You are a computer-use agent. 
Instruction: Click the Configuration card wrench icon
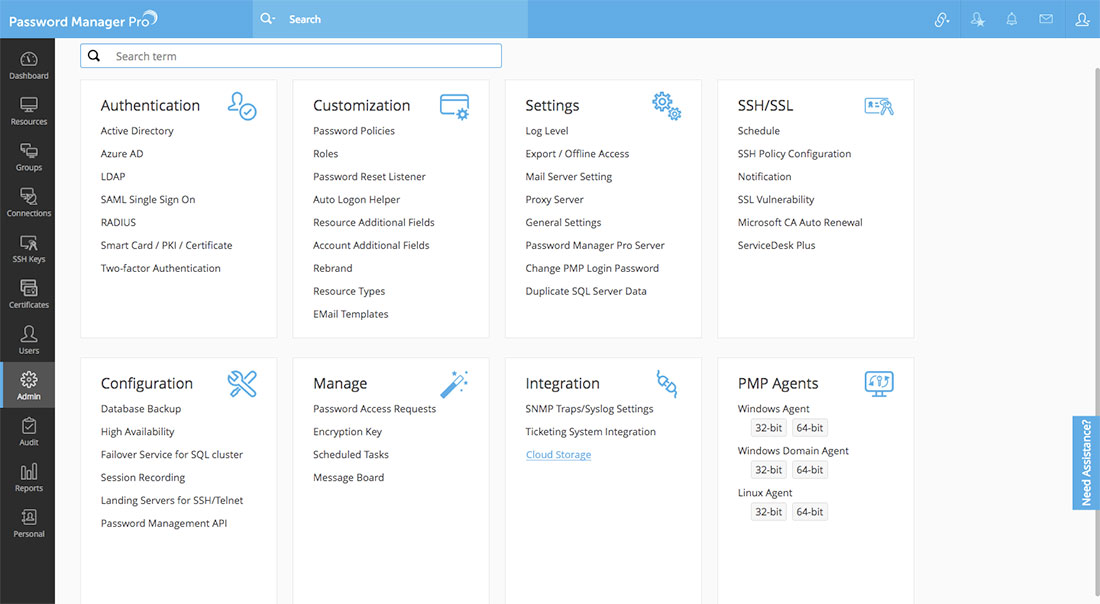pyautogui.click(x=242, y=384)
